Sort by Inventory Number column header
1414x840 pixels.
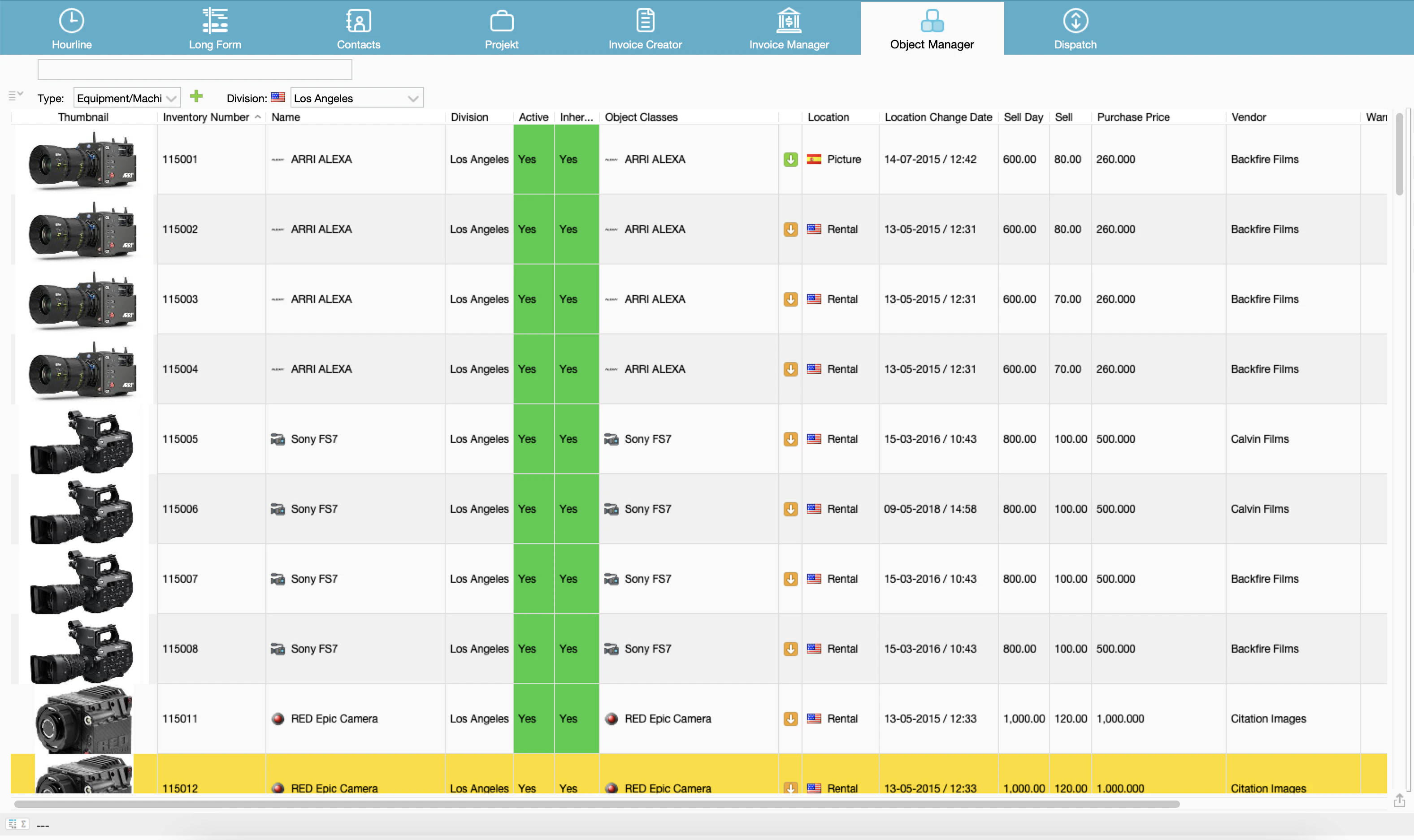[206, 117]
